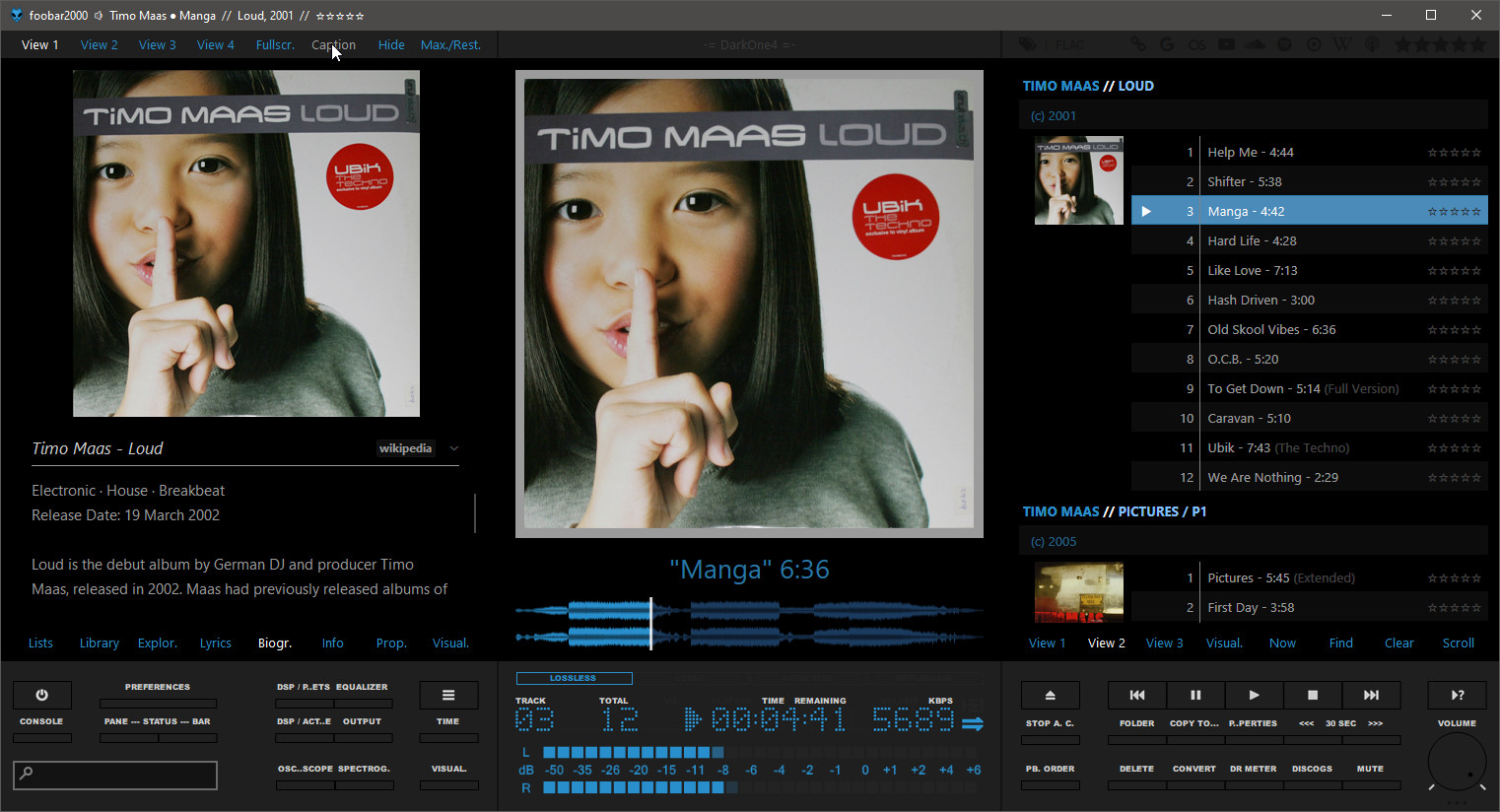Image resolution: width=1500 pixels, height=812 pixels.
Task: Click the playback direction arrow beside KBPS
Action: [973, 722]
